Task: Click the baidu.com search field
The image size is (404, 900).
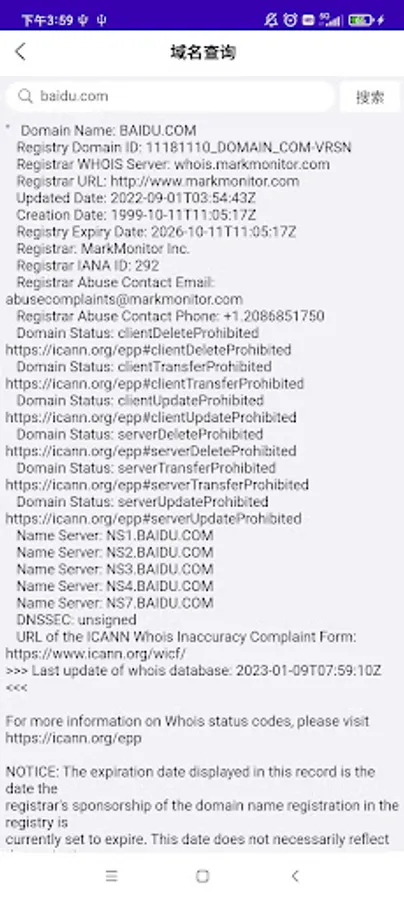Action: pyautogui.click(x=170, y=96)
